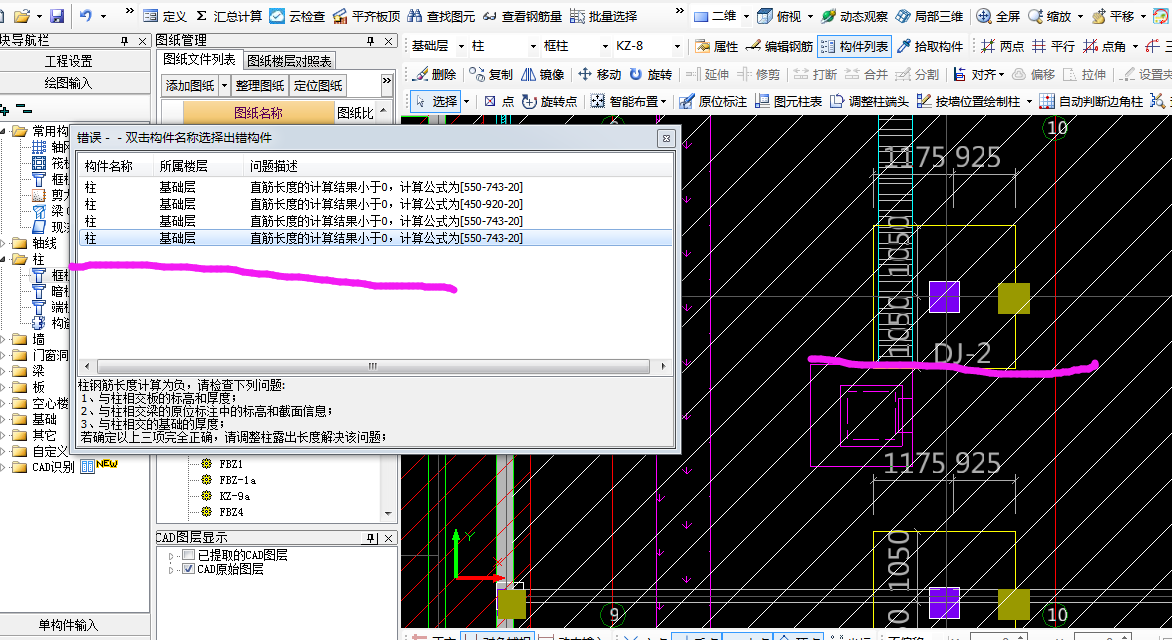
Task: Expand 已提取的CAD图层 tree node
Action: (x=171, y=556)
